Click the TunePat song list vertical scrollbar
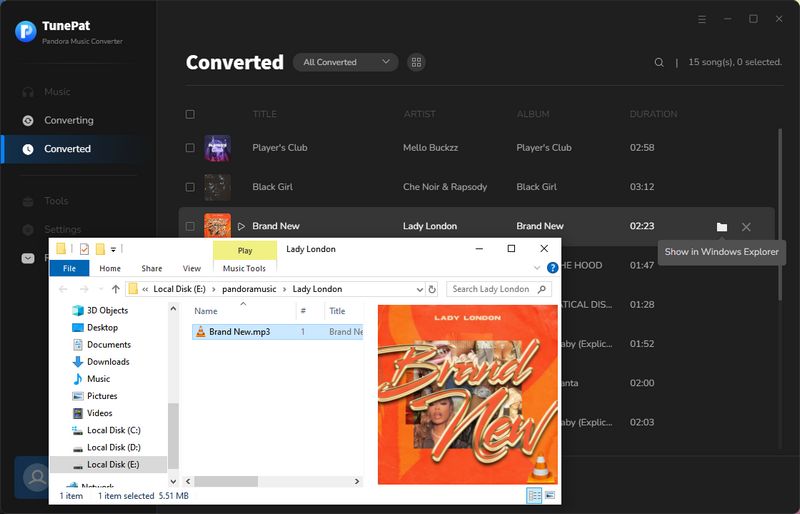800x514 pixels. [780, 214]
